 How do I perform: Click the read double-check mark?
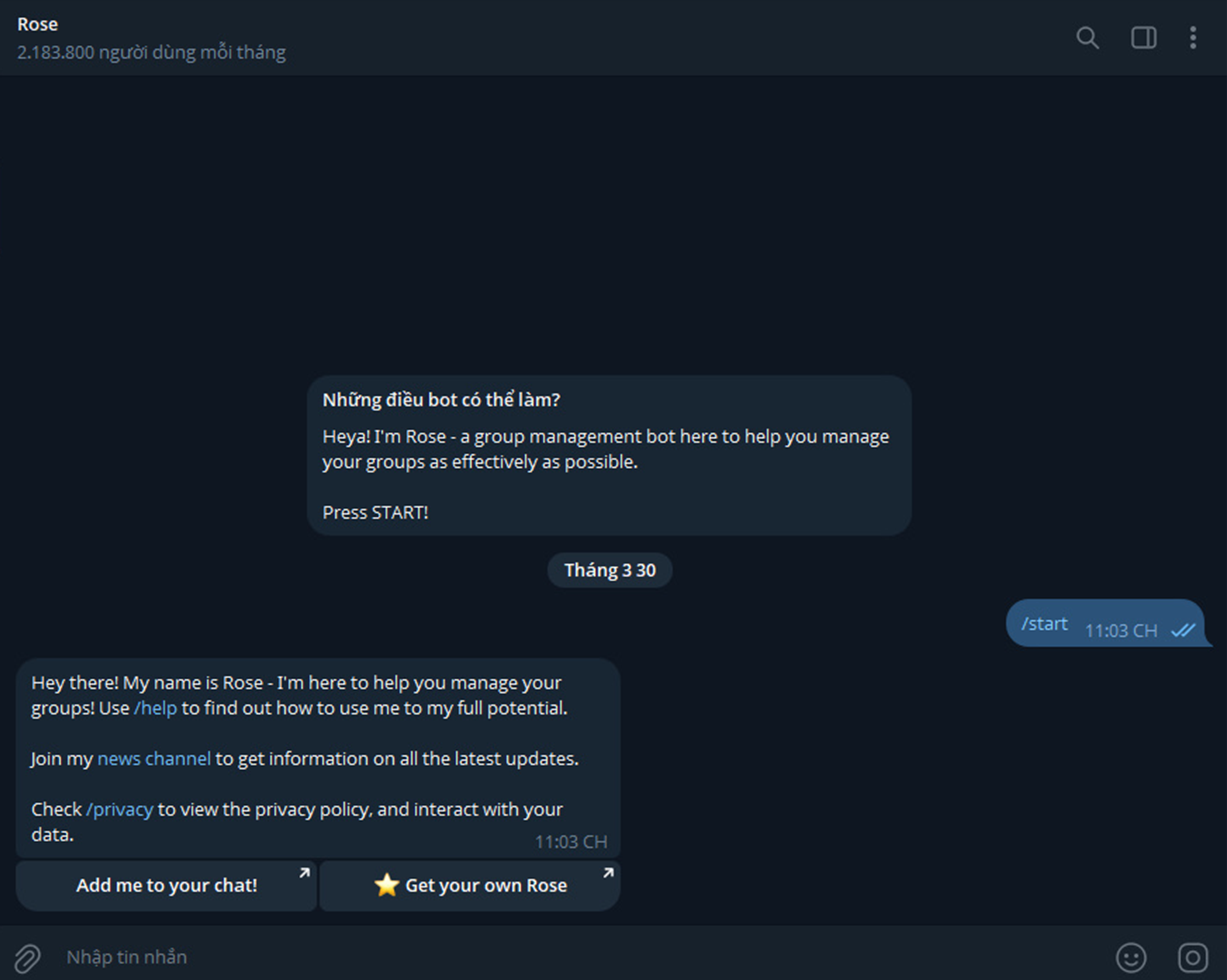click(x=1182, y=630)
